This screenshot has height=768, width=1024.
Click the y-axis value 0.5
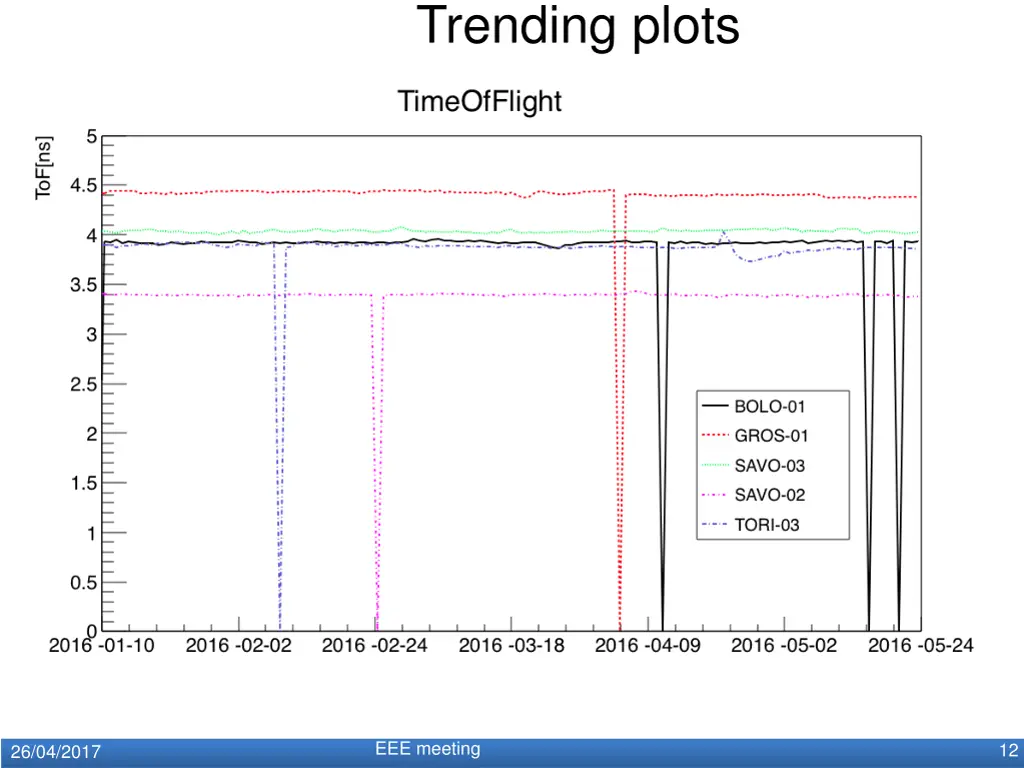[x=84, y=583]
